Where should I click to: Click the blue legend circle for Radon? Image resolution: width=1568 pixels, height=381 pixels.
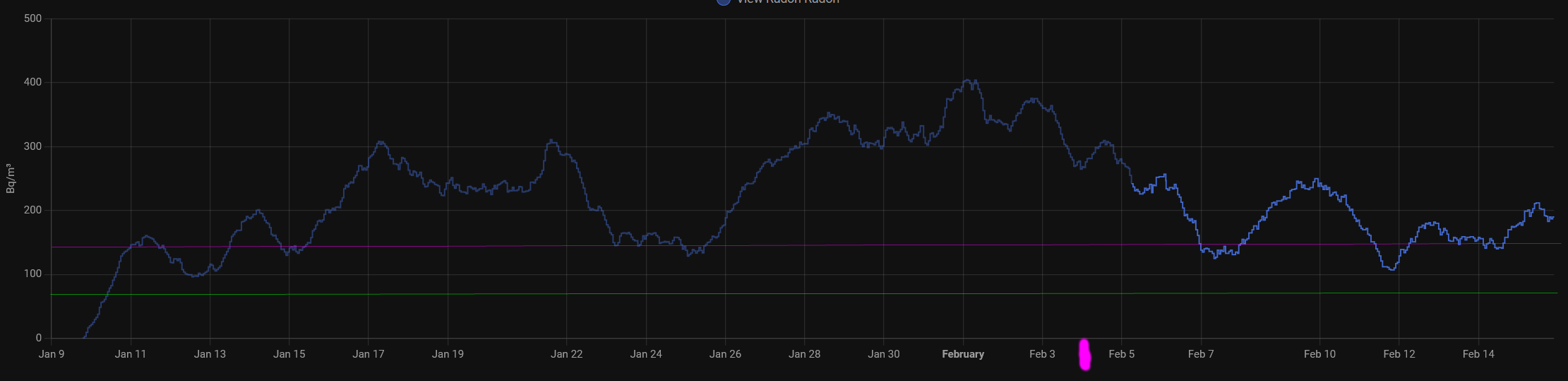click(723, 1)
